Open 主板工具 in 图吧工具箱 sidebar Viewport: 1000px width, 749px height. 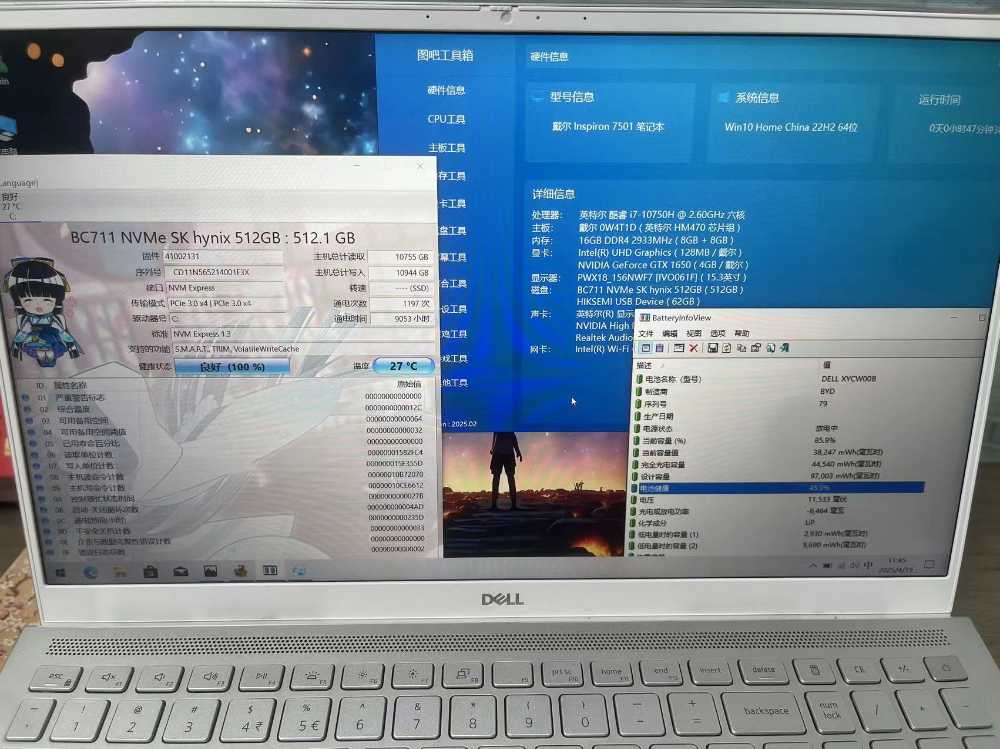click(x=446, y=147)
